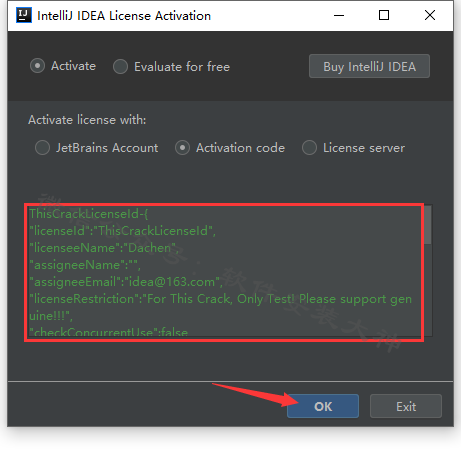Click the "licenseeName":"Dachen" line
The width and height of the screenshot is (461, 467).
pos(103,248)
